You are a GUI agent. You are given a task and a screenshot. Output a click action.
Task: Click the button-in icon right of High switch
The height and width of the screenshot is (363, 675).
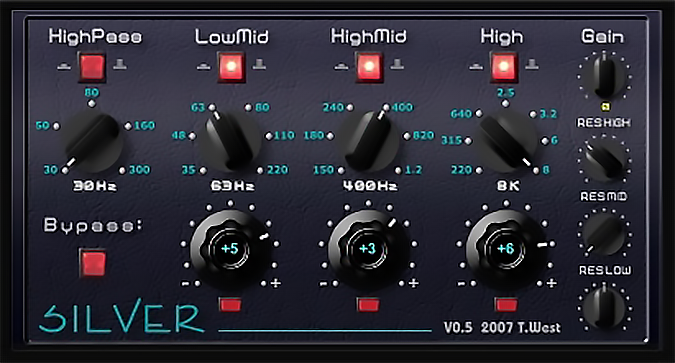tap(532, 65)
